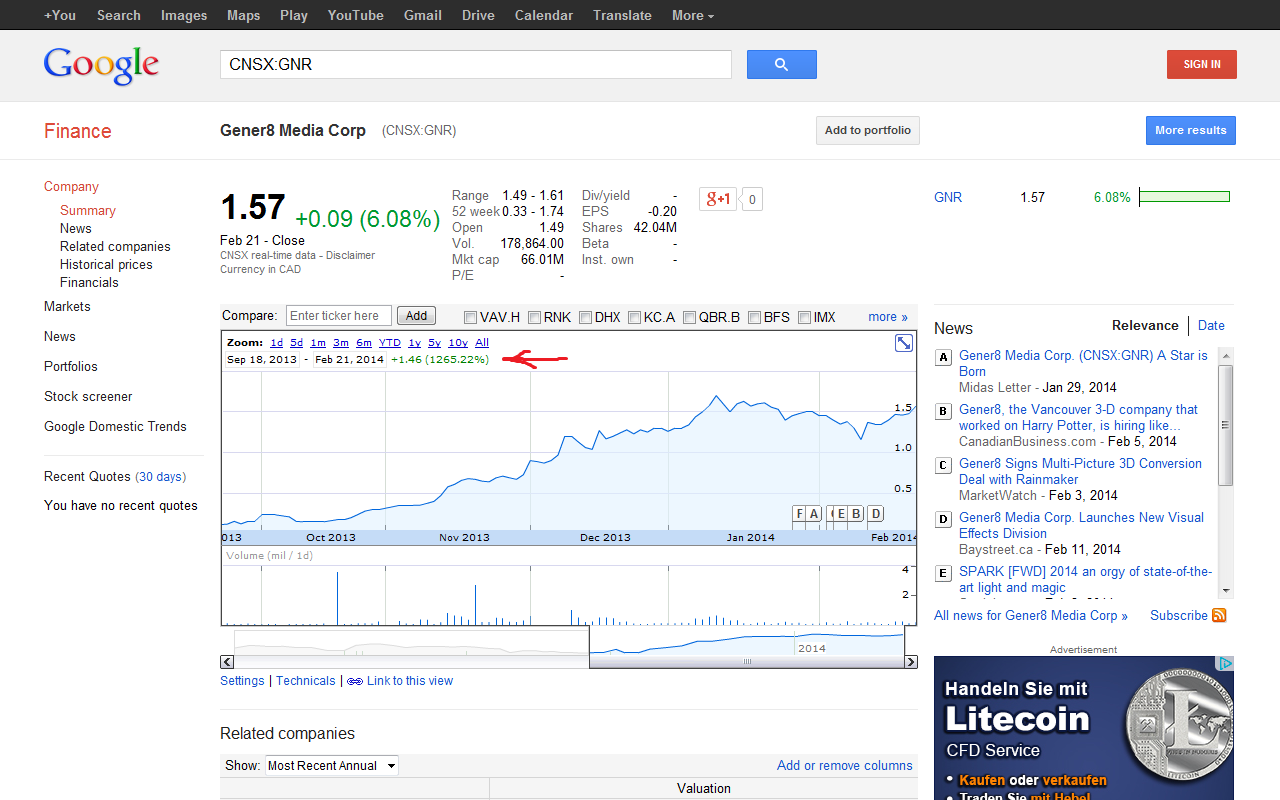
Task: Click letter C icon in news list
Action: click(943, 465)
